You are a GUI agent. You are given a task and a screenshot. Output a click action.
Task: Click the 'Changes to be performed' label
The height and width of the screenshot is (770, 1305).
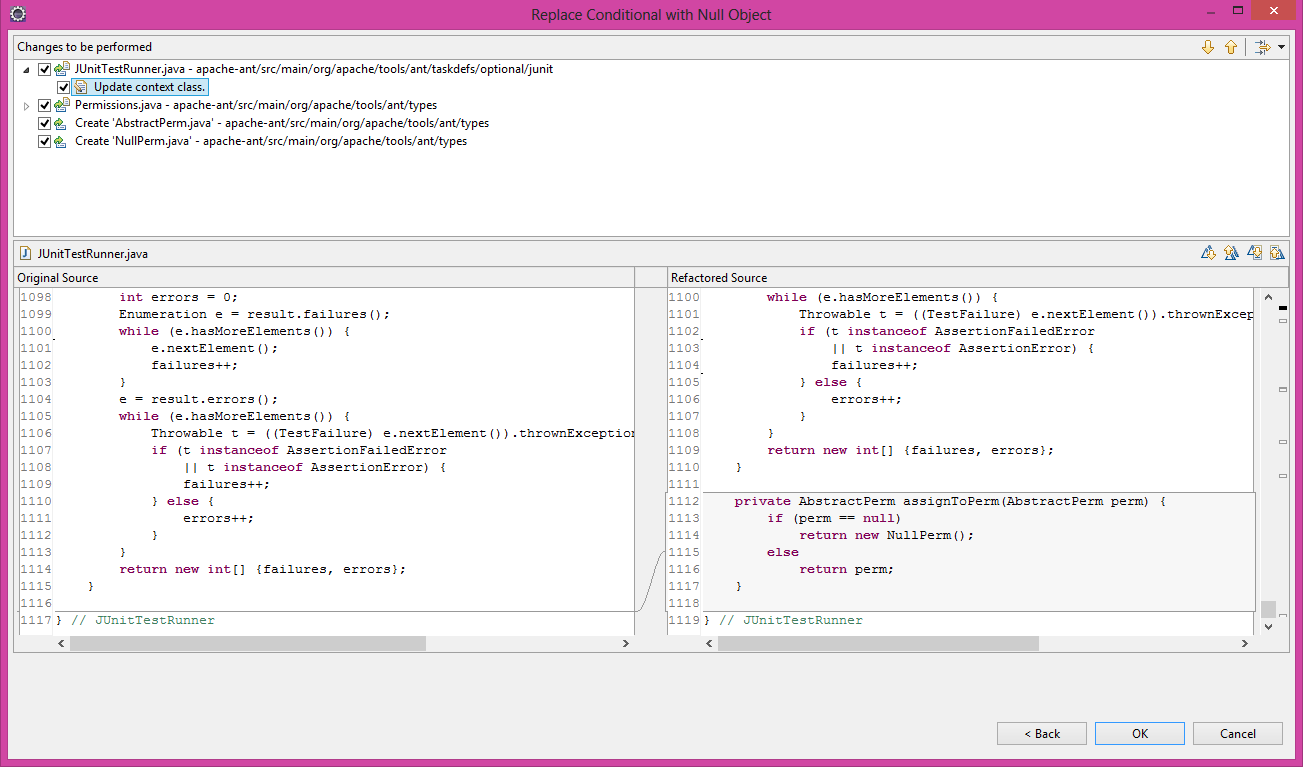[x=85, y=47]
